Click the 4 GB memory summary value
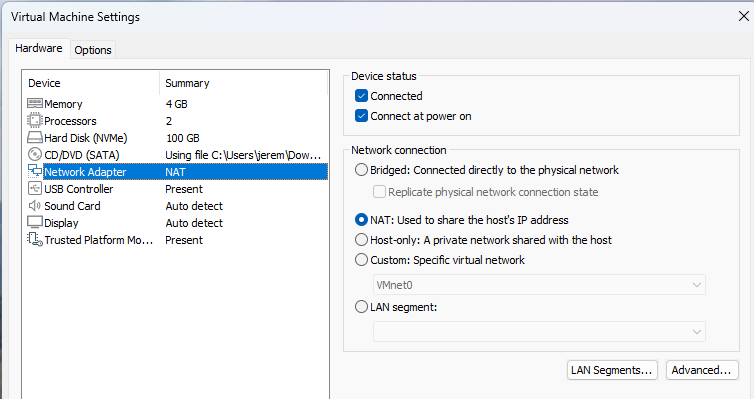 (176, 104)
